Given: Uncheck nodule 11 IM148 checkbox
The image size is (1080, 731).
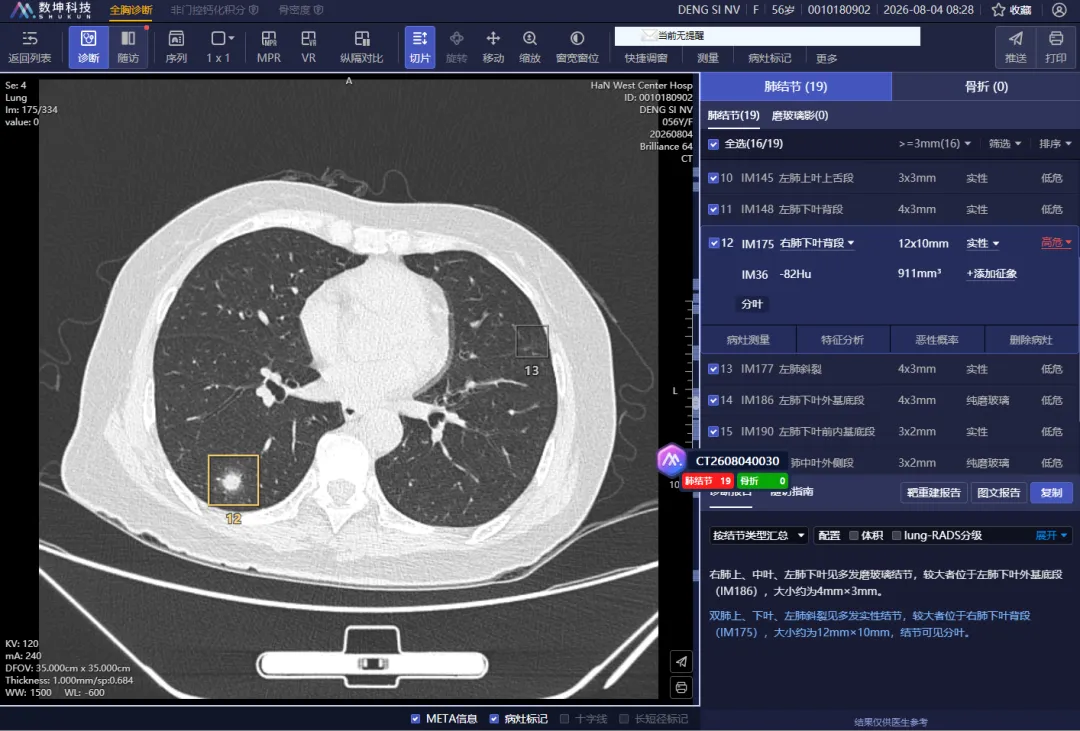Looking at the screenshot, I should pos(714,209).
